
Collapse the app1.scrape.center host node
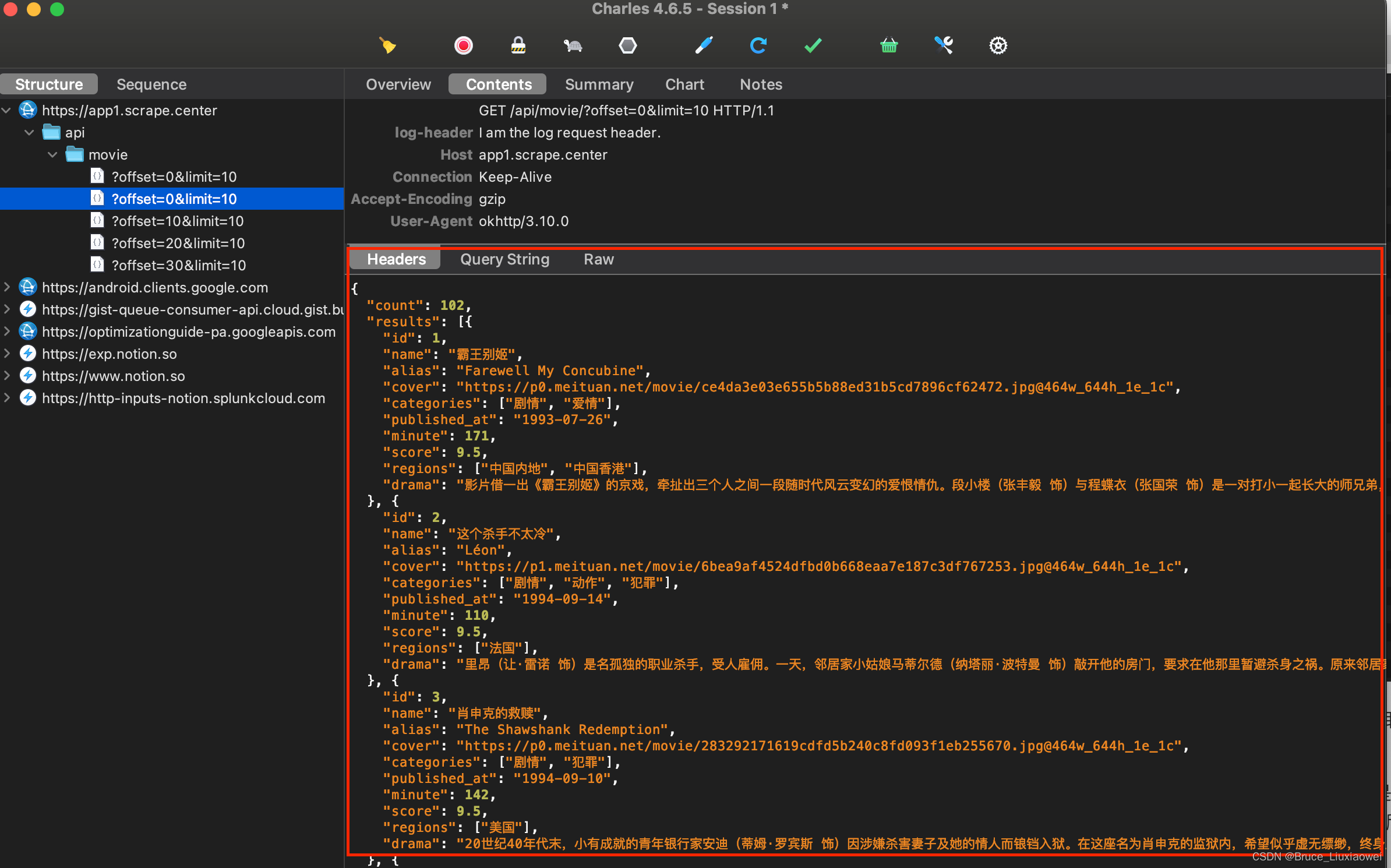(7, 110)
